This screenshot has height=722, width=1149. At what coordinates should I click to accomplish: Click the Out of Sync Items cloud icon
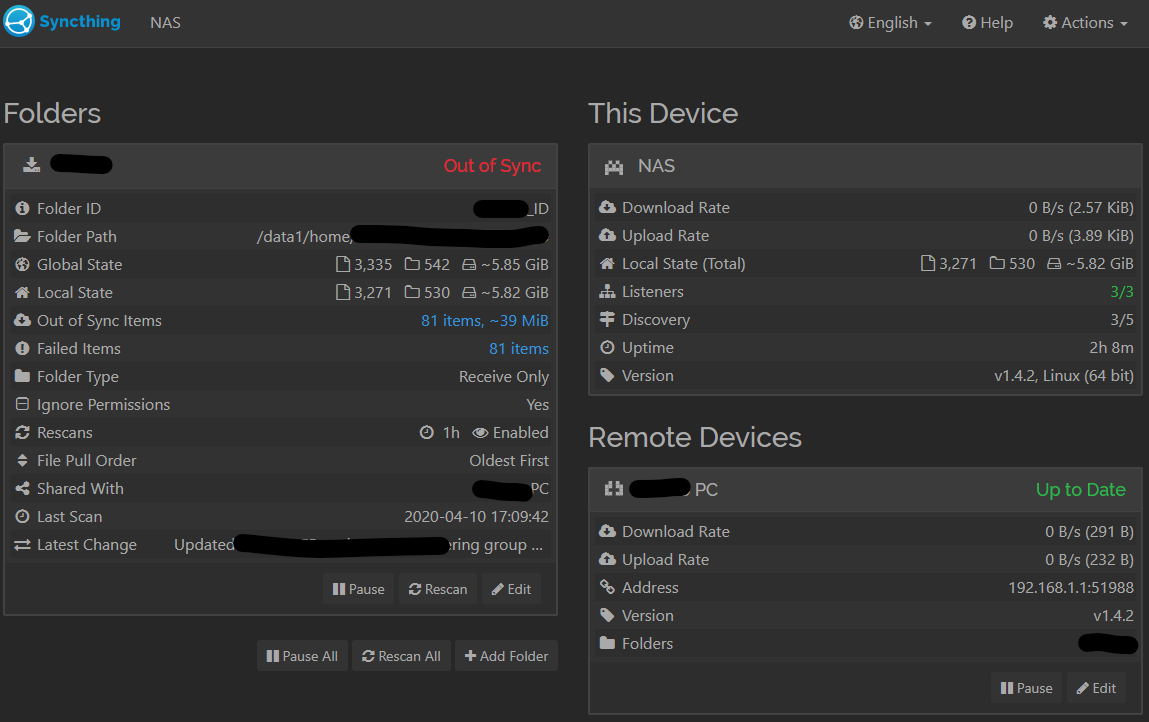click(x=23, y=320)
